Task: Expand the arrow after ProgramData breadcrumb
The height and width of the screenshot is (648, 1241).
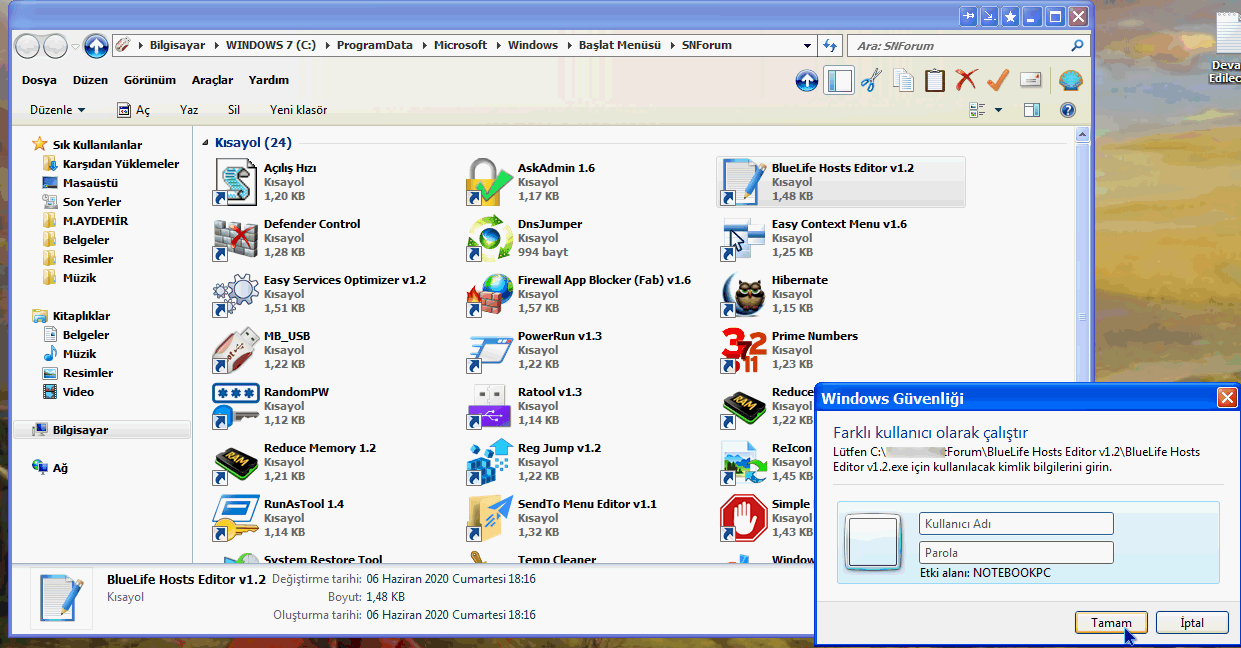Action: click(424, 45)
